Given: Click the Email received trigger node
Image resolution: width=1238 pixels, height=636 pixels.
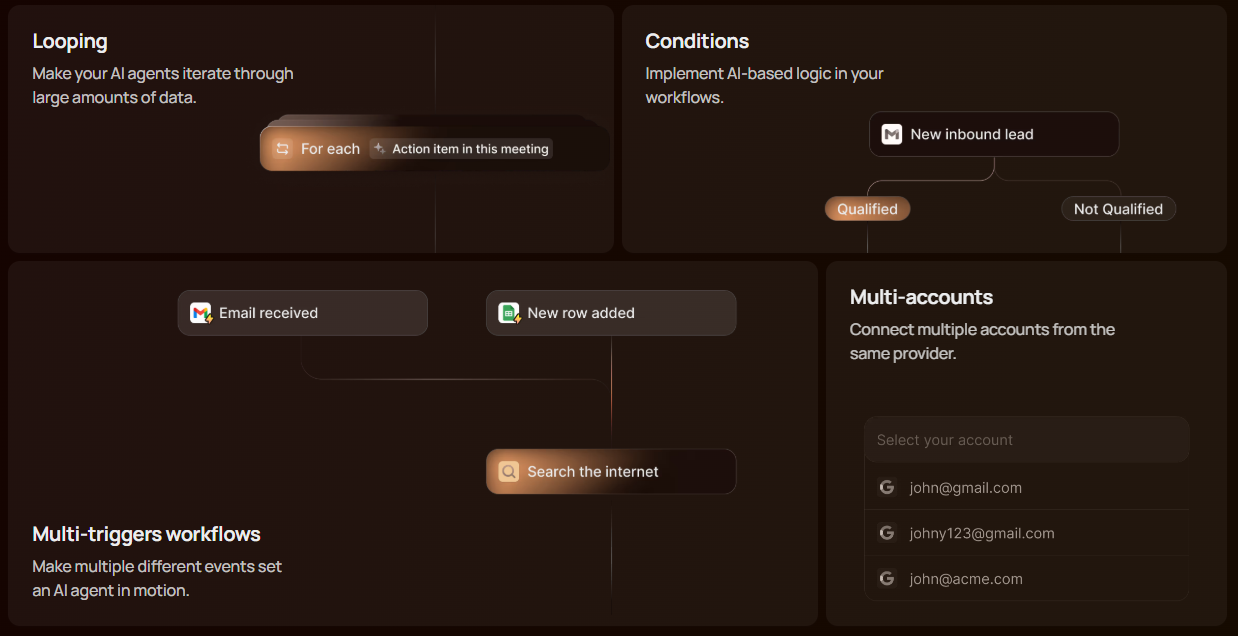Looking at the screenshot, I should click(302, 313).
